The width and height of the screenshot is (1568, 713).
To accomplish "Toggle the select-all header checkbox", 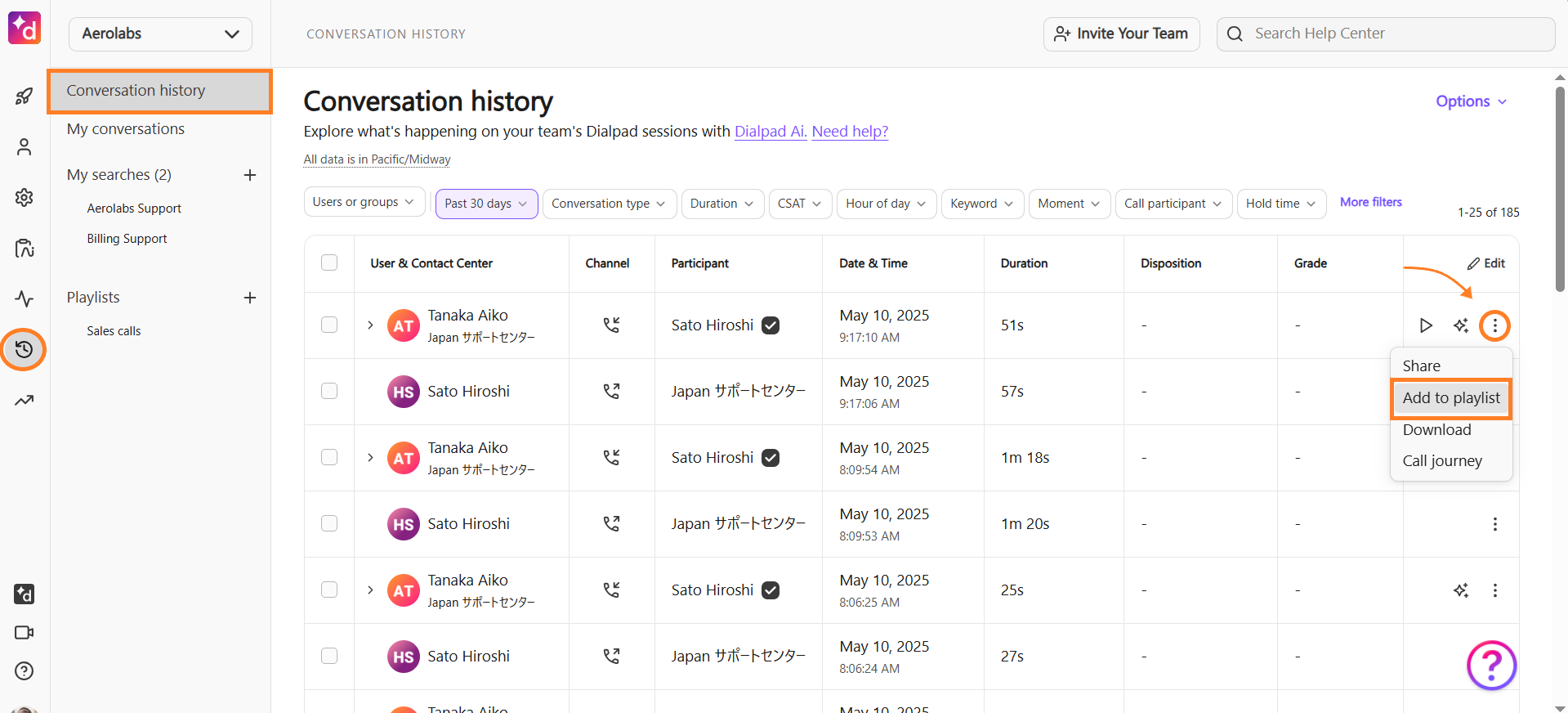I will tap(329, 262).
